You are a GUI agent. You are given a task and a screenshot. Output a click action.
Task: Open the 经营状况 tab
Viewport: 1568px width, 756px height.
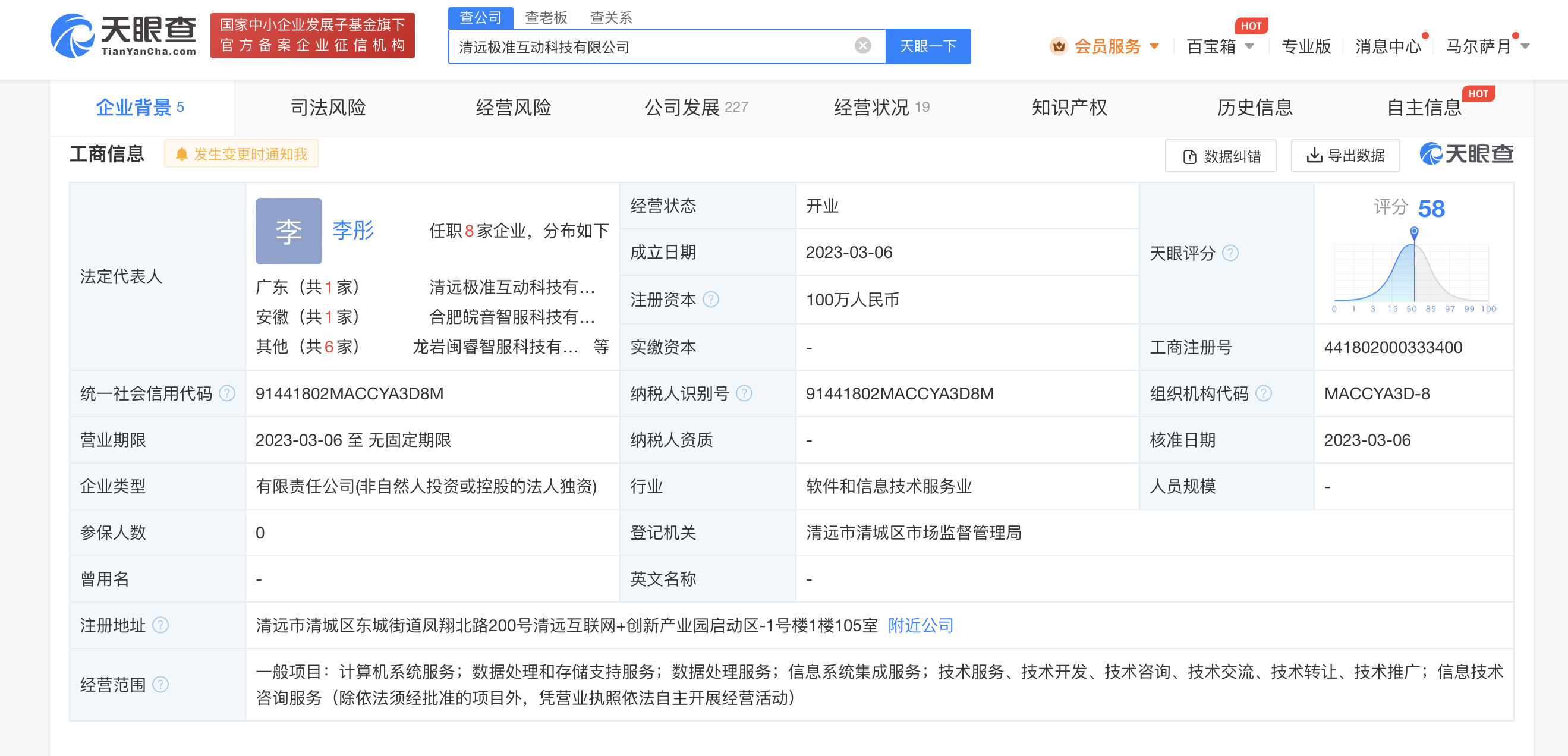[881, 108]
